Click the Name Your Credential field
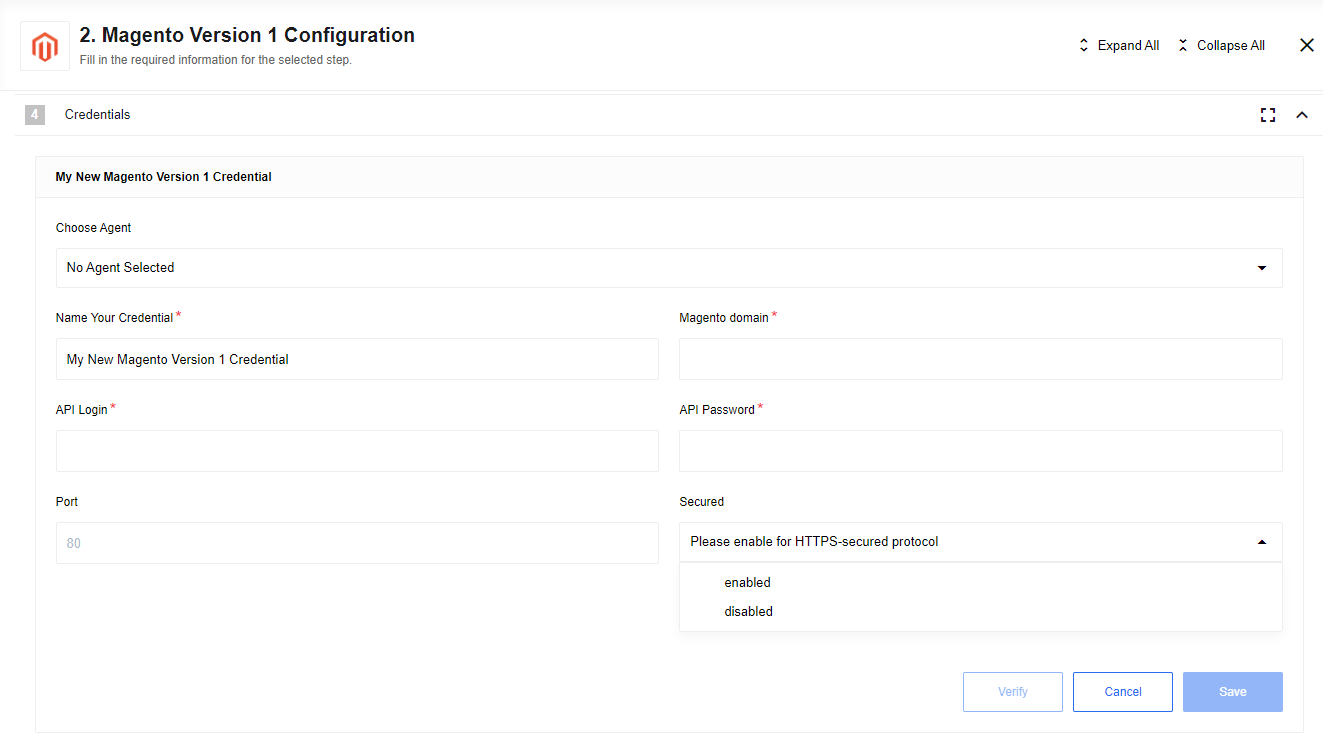1323x747 pixels. (357, 359)
